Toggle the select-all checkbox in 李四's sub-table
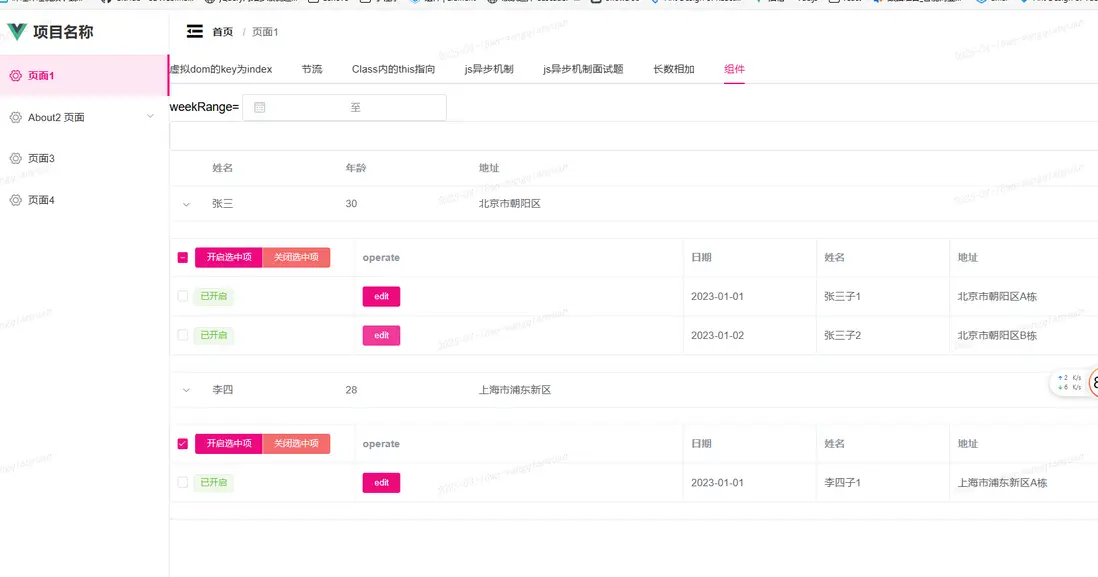The image size is (1098, 577). pos(183,444)
